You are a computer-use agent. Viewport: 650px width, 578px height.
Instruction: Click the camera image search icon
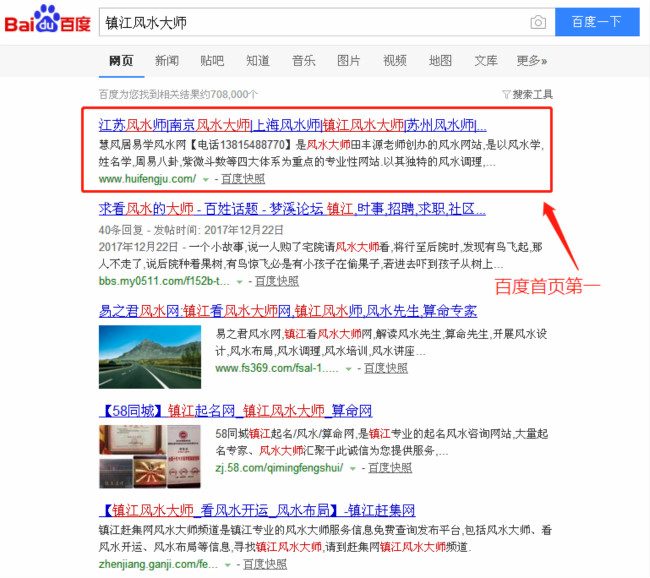pyautogui.click(x=538, y=22)
